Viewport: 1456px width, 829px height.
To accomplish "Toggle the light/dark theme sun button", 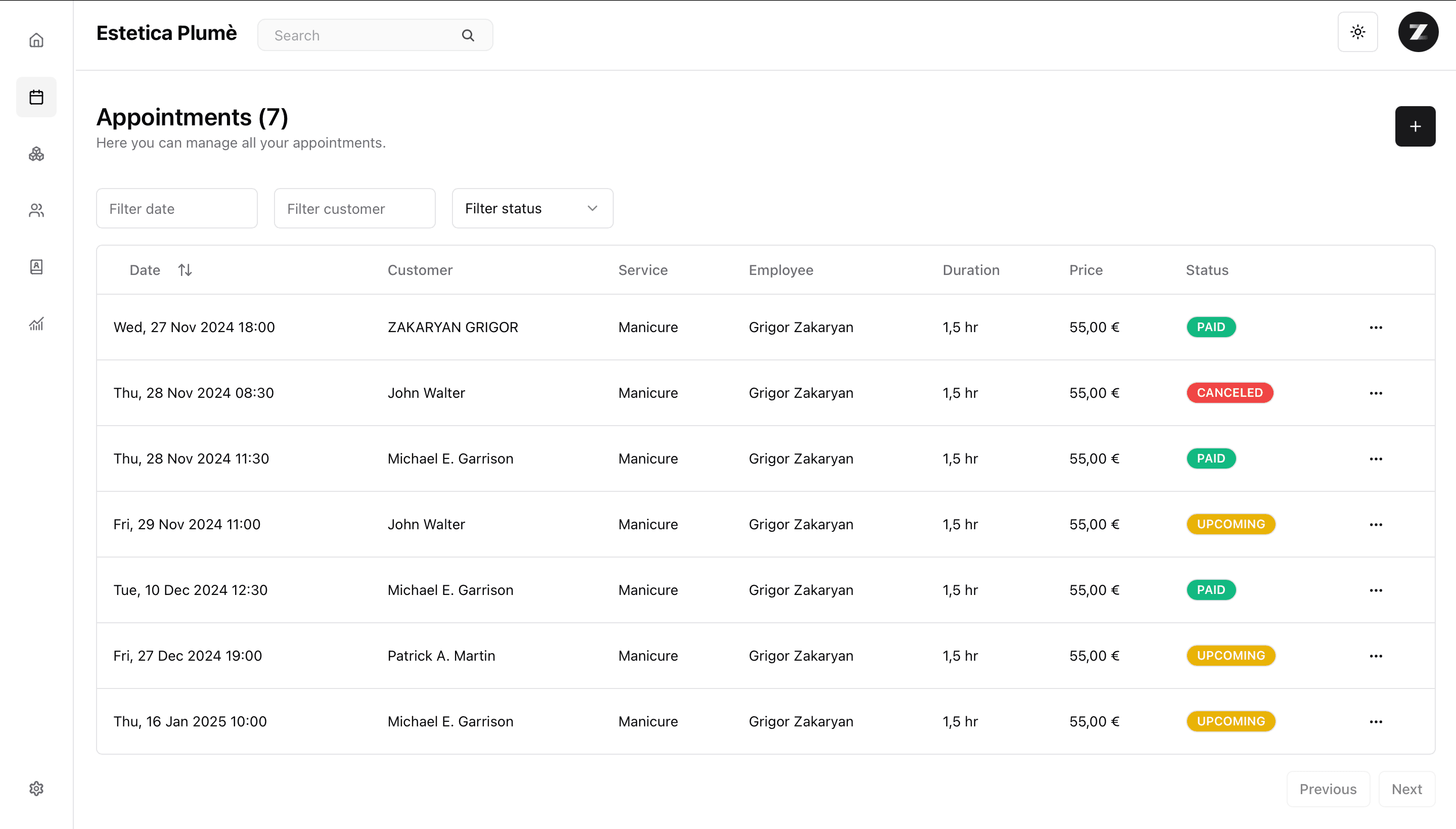I will coord(1358,32).
